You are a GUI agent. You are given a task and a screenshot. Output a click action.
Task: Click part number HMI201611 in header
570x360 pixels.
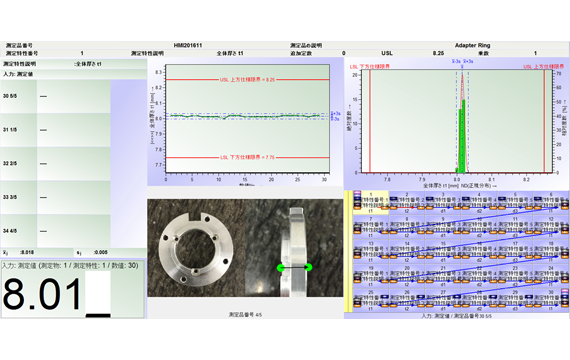(188, 45)
